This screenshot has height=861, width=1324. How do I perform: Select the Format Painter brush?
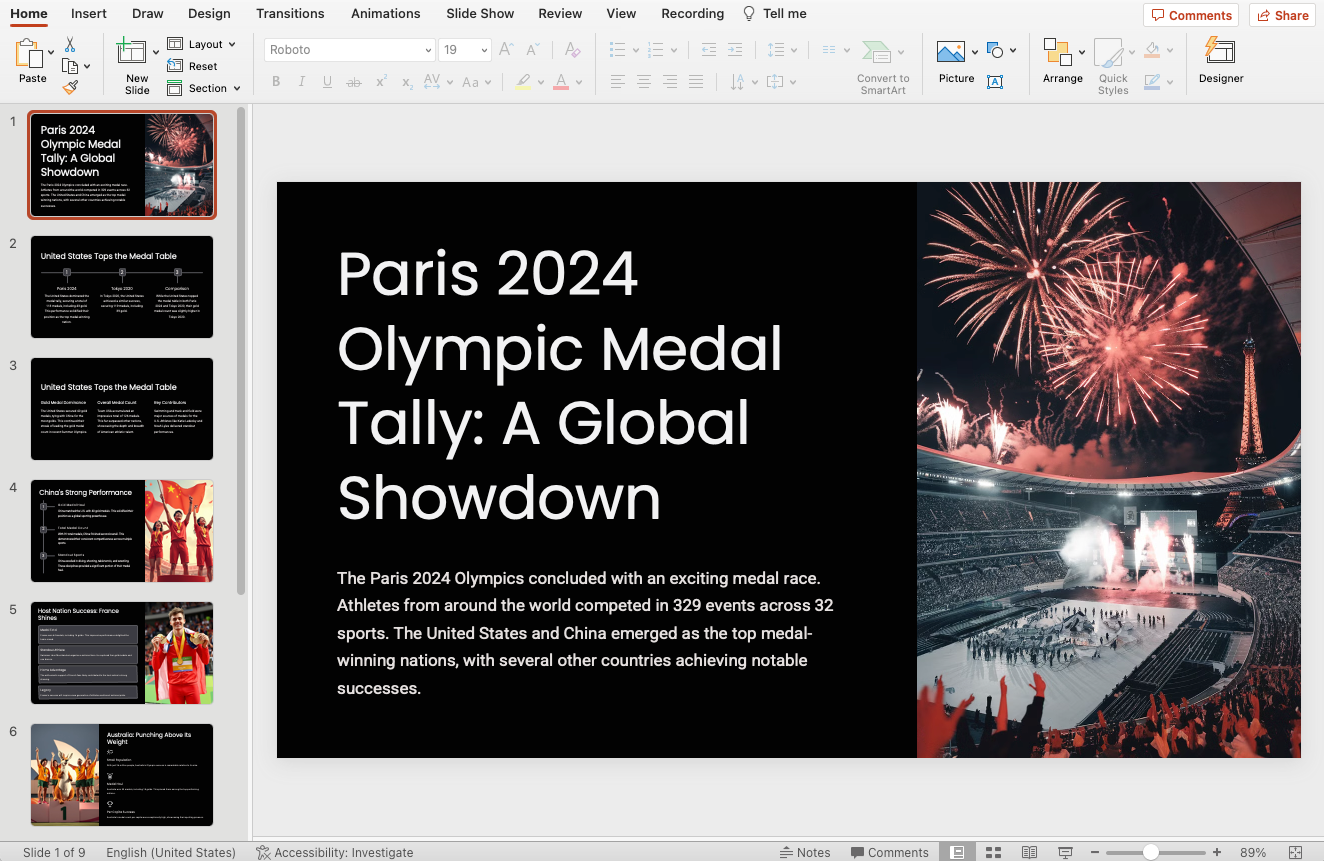[x=70, y=88]
